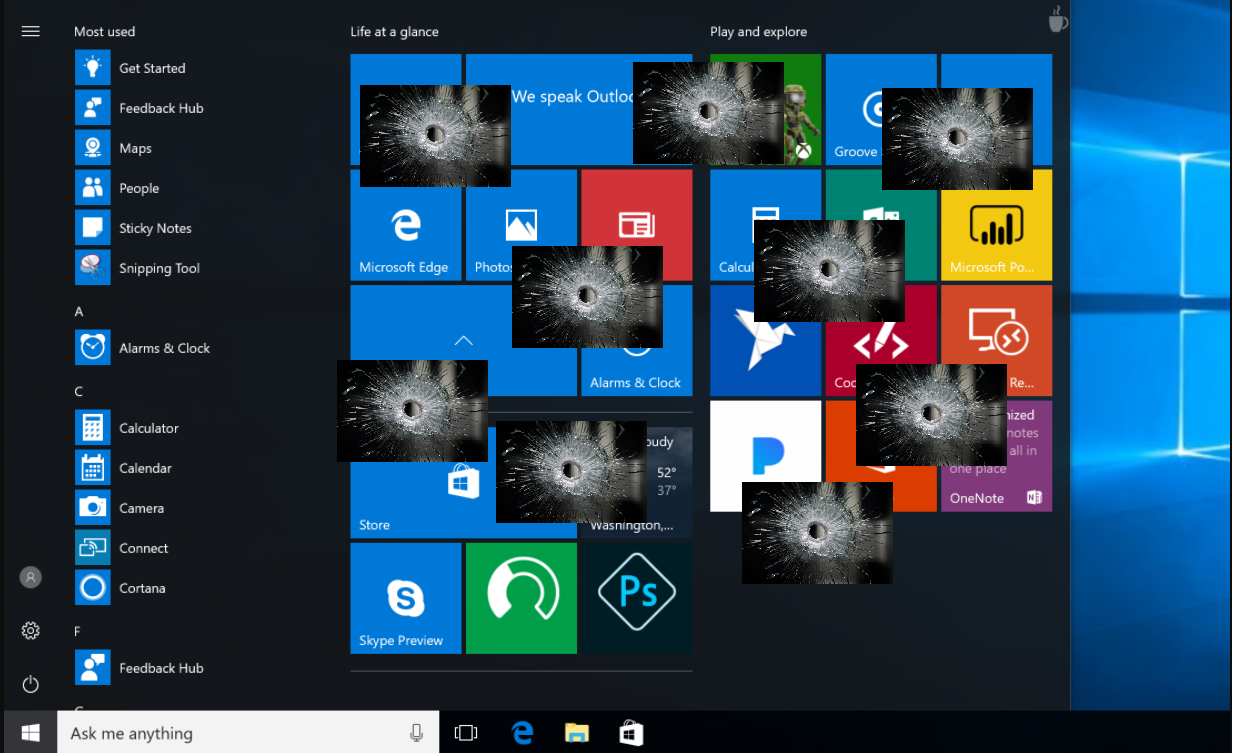The image size is (1233, 755).
Task: Open the We speak Outlook mail tile
Action: pyautogui.click(x=579, y=109)
